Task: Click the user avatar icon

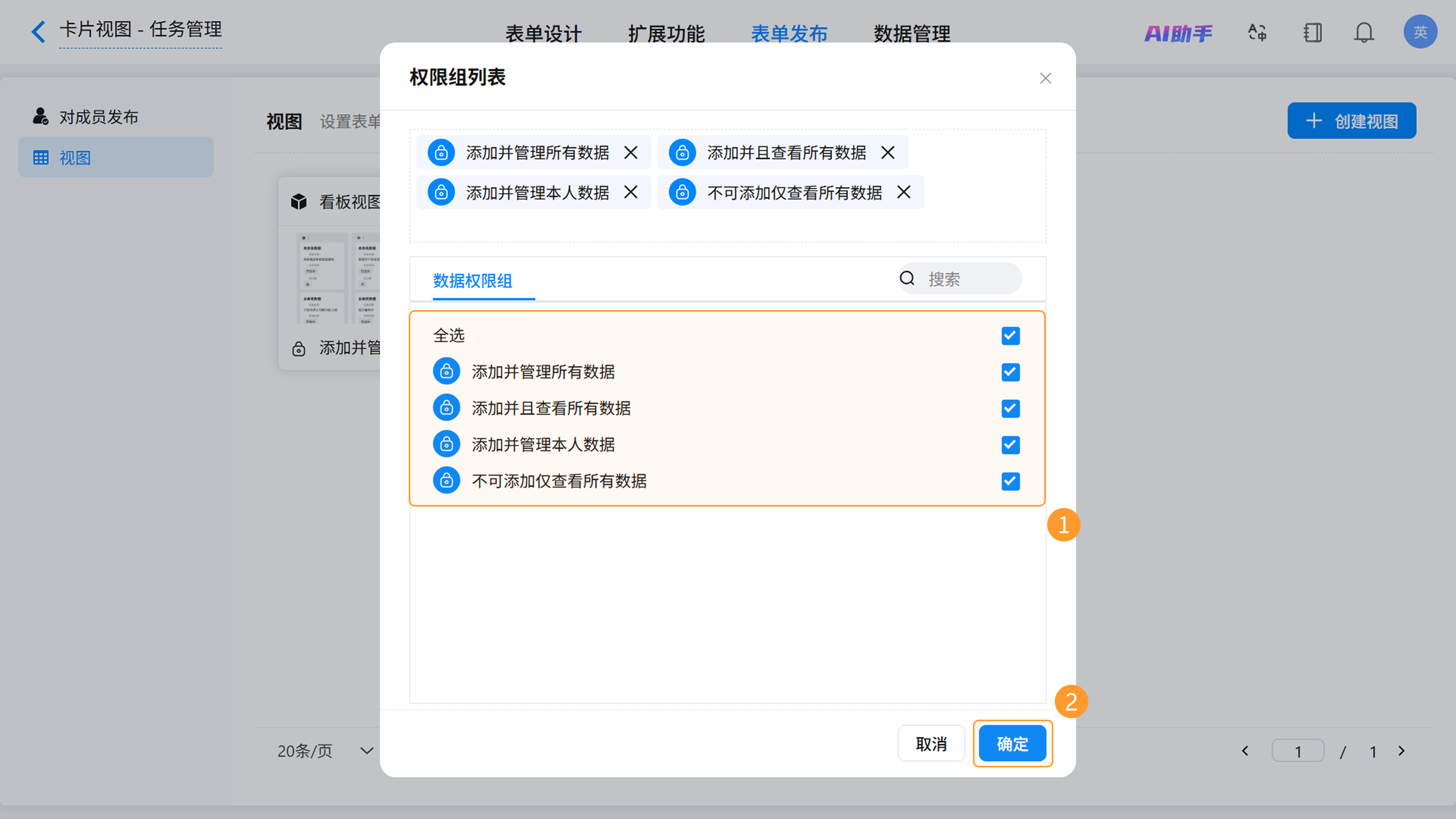Action: [1420, 32]
